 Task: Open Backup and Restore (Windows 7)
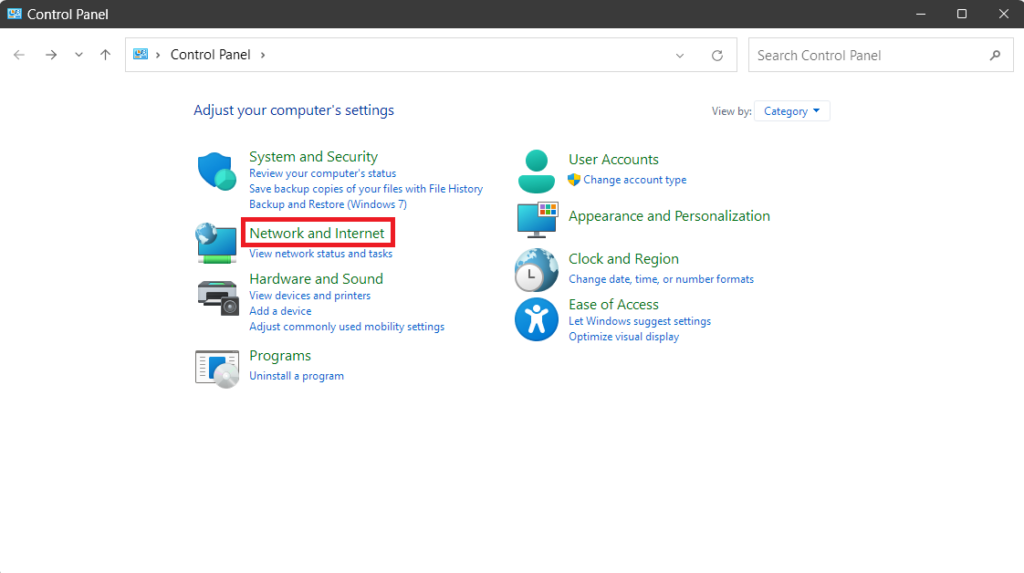(327, 204)
